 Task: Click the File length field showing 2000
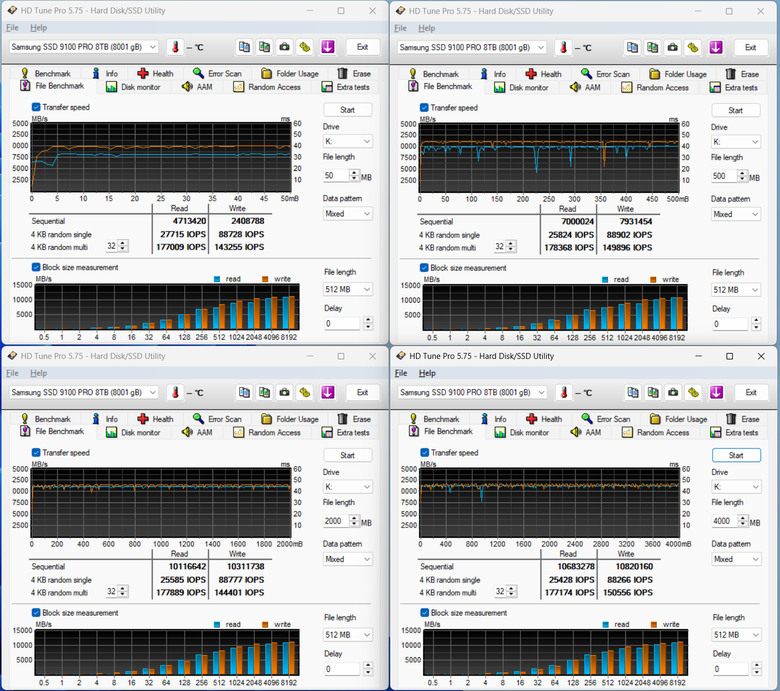[x=336, y=520]
